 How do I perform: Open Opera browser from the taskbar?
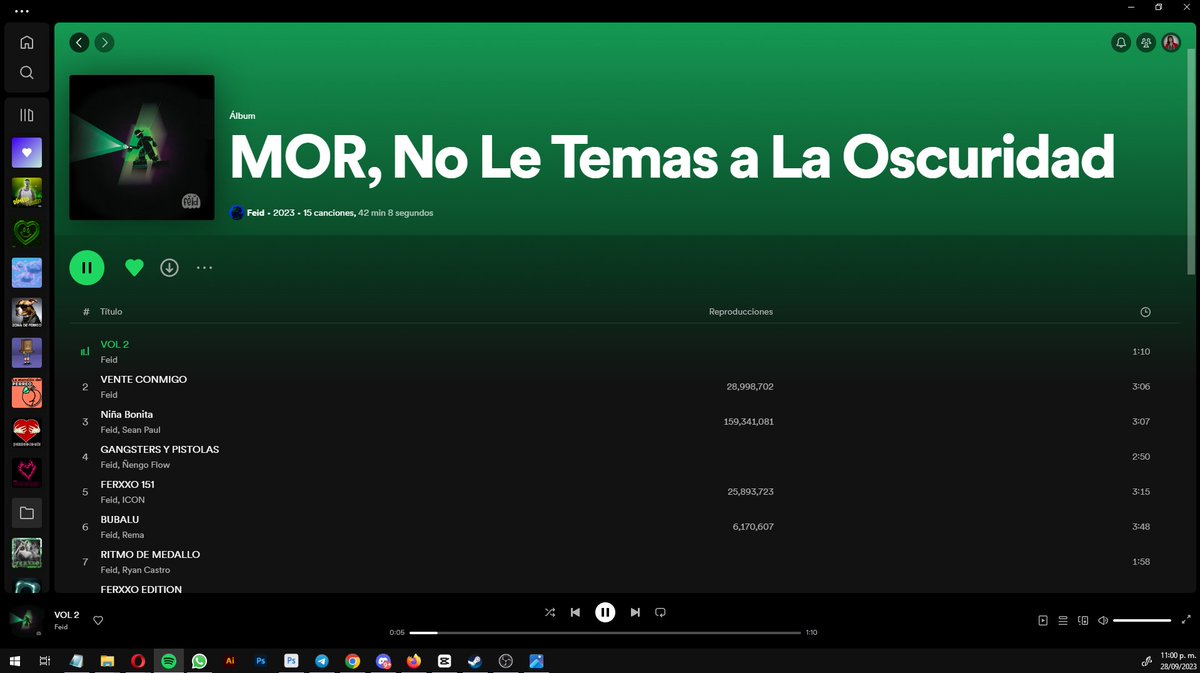137,661
